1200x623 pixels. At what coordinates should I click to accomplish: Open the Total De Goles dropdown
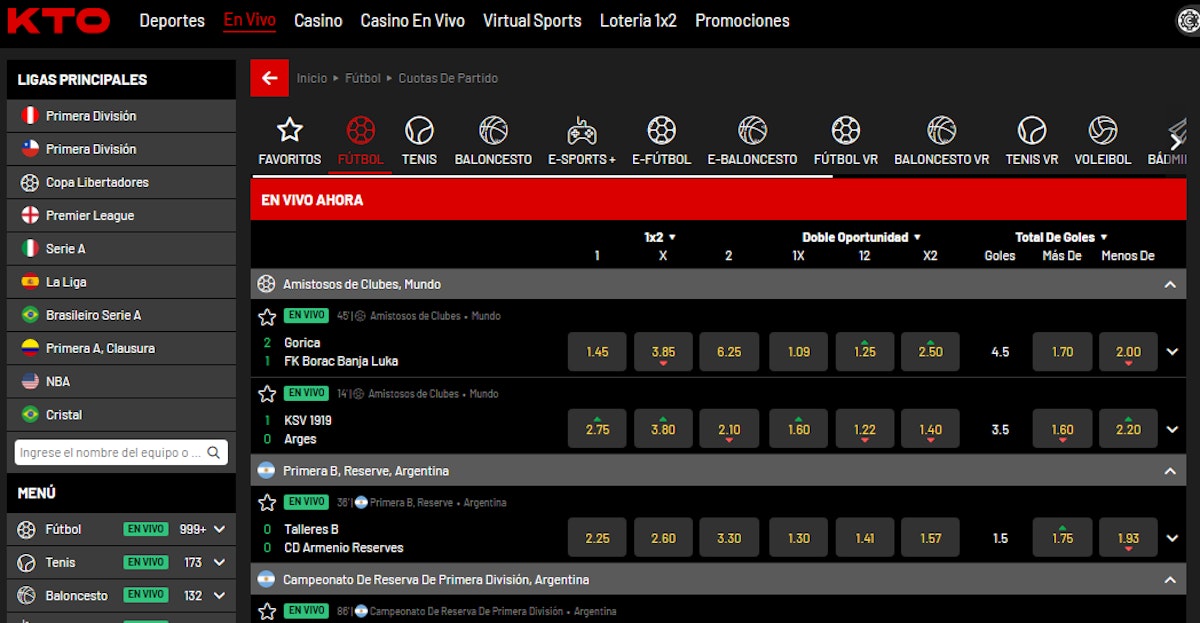pyautogui.click(x=1061, y=237)
